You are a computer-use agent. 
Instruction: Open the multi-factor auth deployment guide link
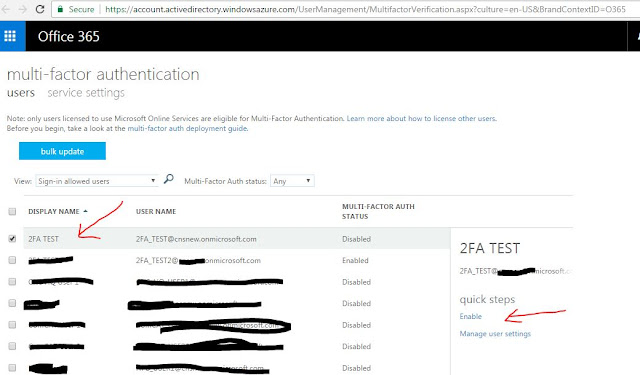point(187,129)
